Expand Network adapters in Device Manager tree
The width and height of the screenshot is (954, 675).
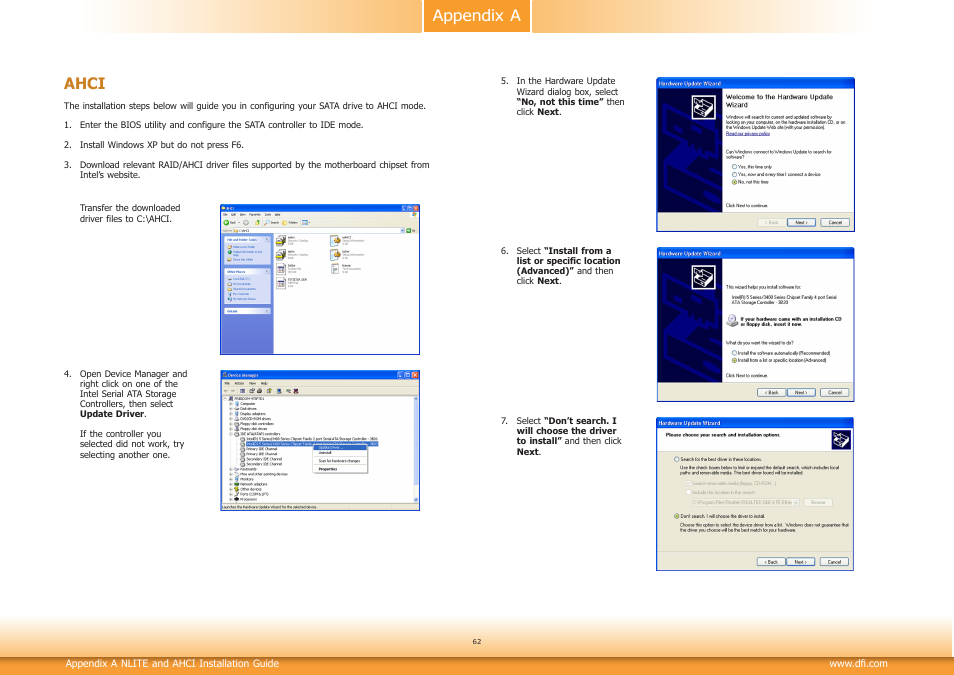[x=231, y=484]
